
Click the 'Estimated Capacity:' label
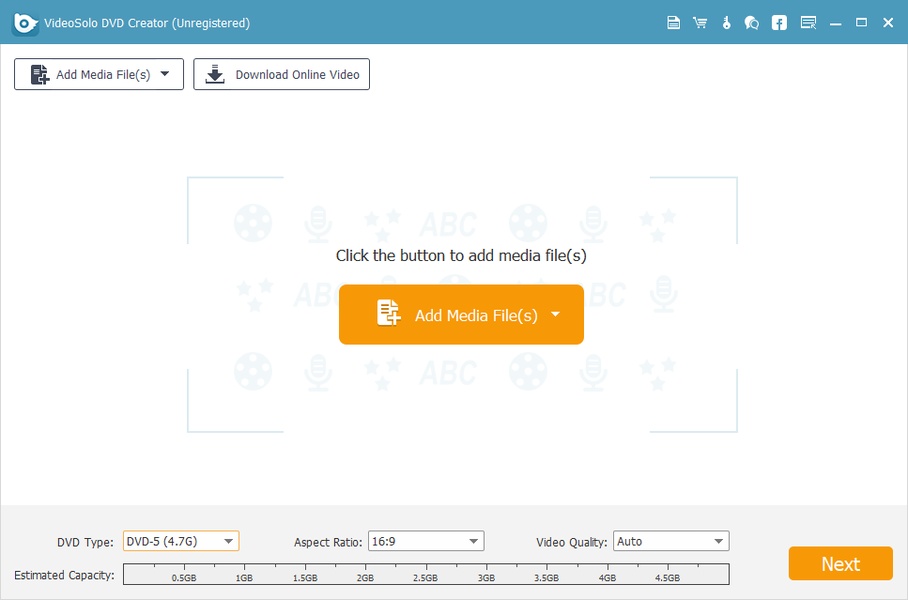tap(64, 575)
